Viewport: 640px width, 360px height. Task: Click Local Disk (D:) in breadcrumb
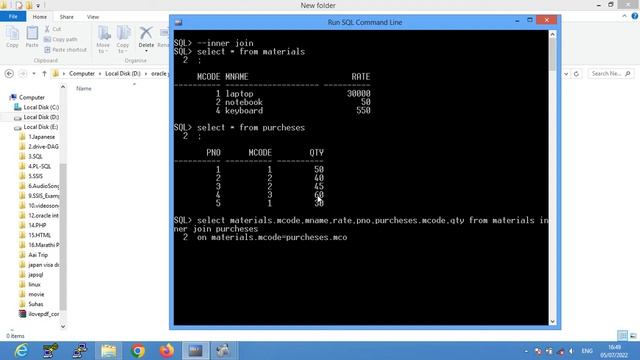[122, 73]
